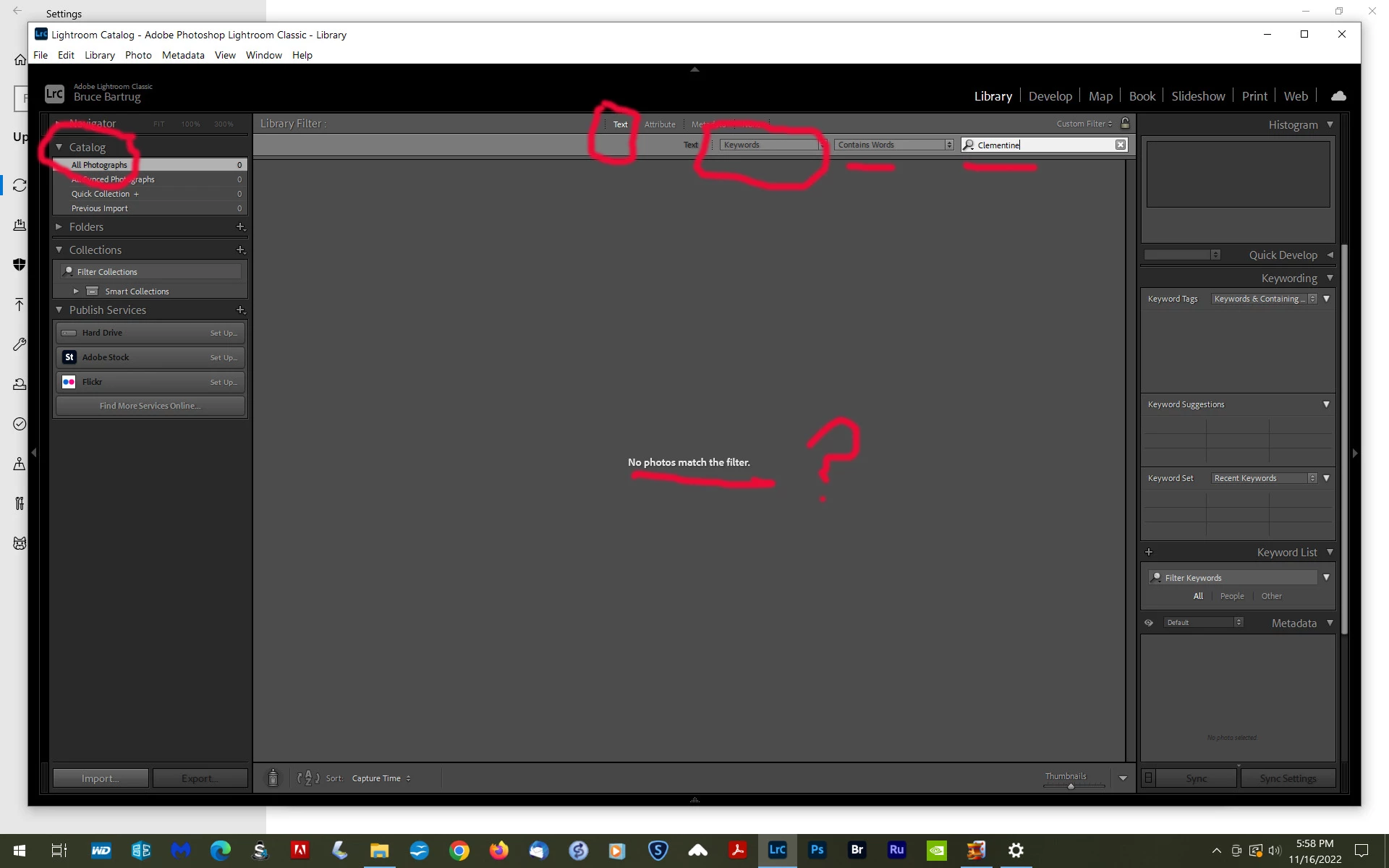Screen dimensions: 1389x868
Task: Switch to the Develop module
Action: (1050, 96)
